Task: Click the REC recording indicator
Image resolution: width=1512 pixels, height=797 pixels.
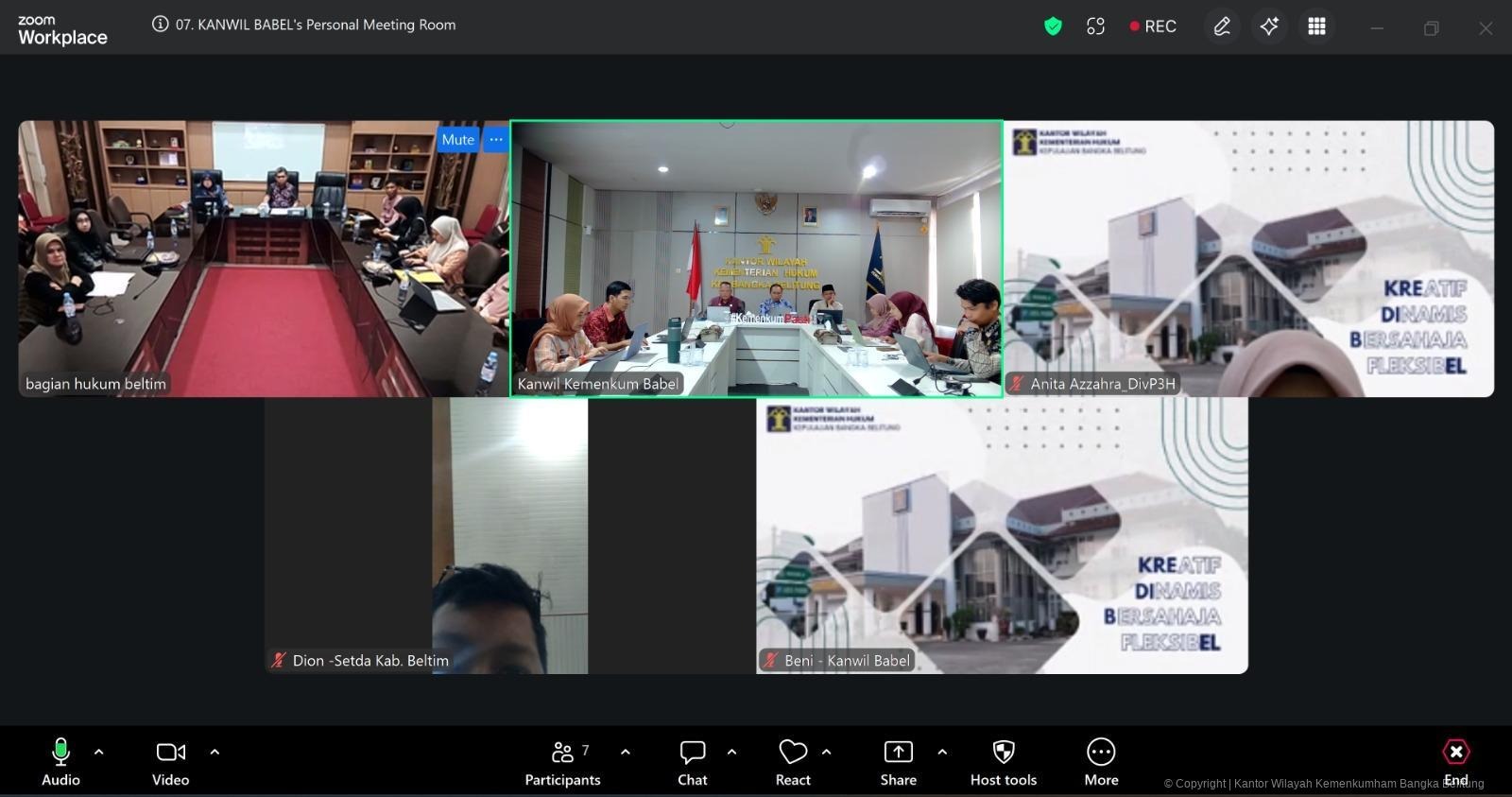Action: tap(1154, 26)
